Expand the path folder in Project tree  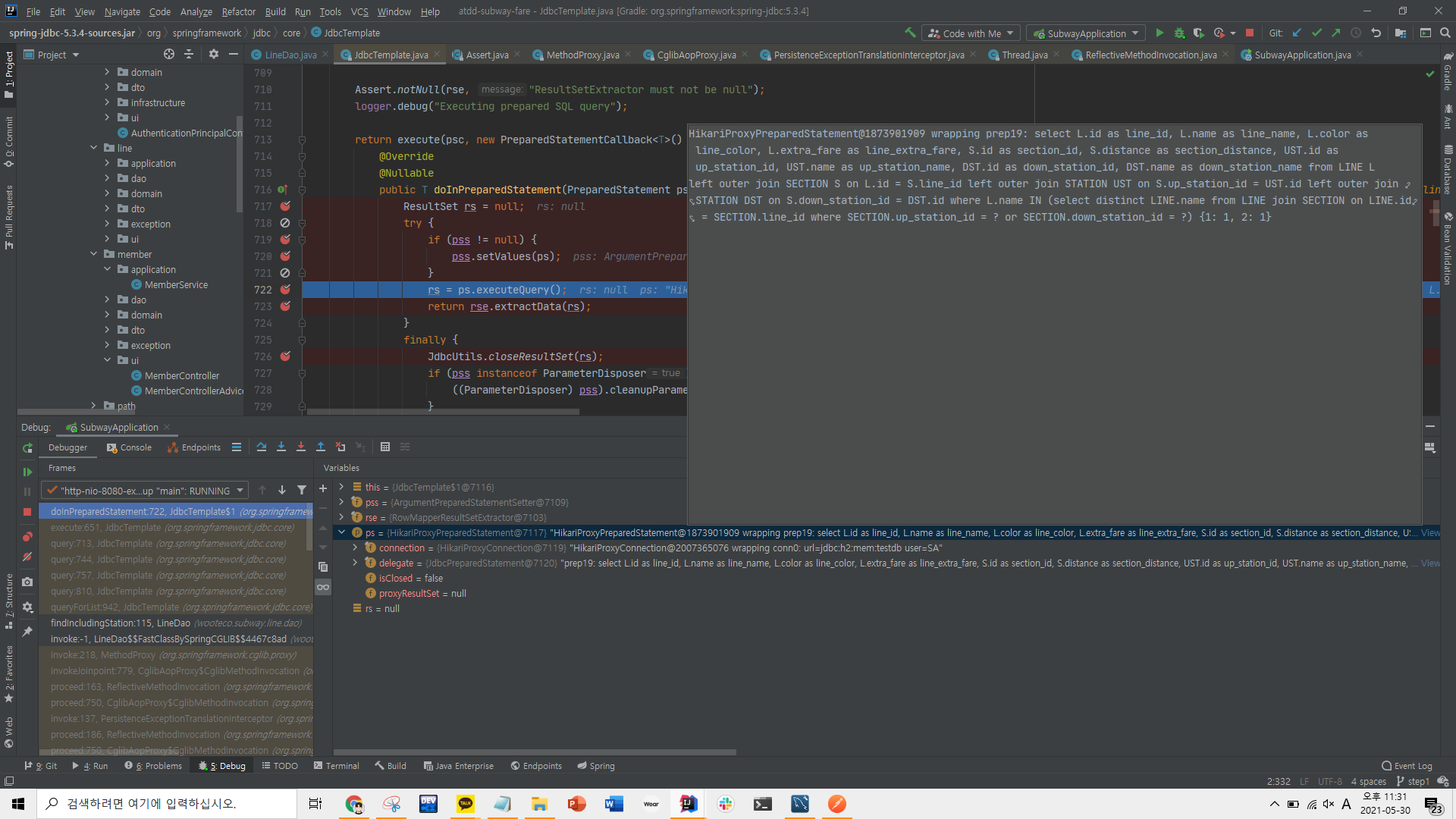[94, 406]
